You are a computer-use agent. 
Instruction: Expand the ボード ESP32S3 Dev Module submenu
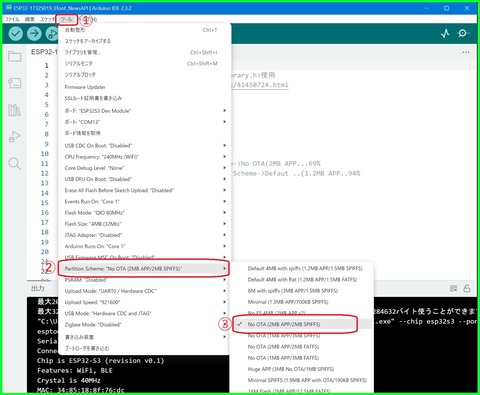coord(144,111)
